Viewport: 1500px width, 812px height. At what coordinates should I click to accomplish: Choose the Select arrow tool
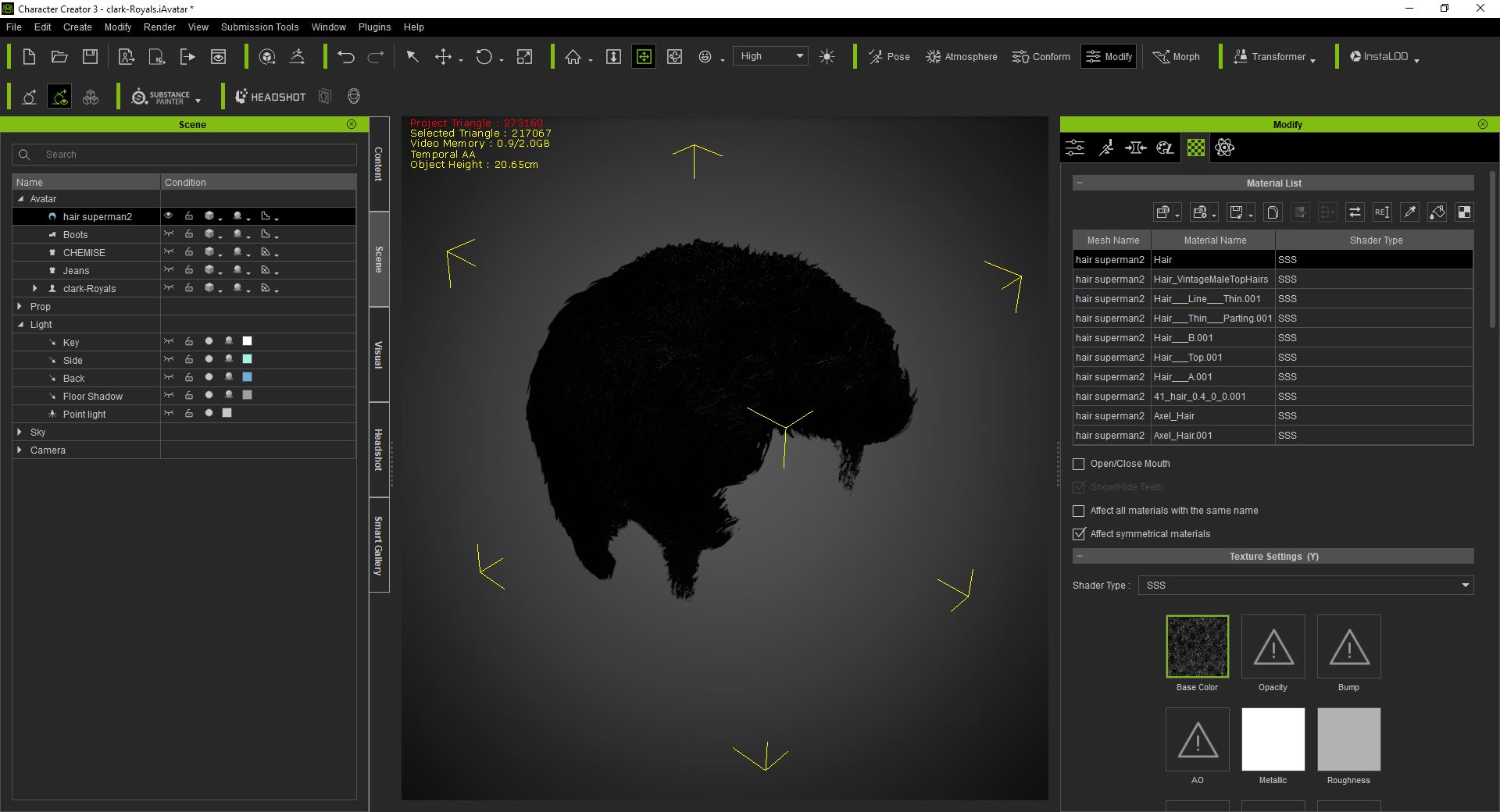point(412,56)
